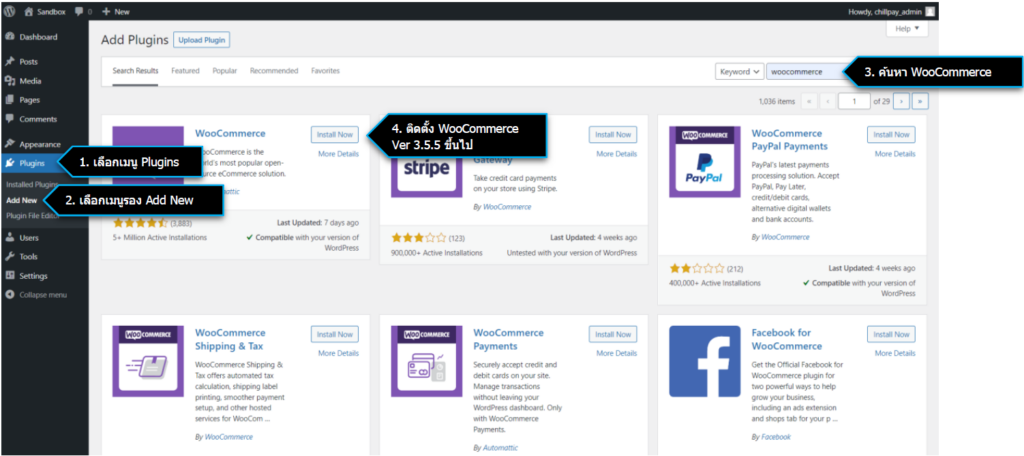Open More Details for Facebook for WooCommerce
The height and width of the screenshot is (456, 1024).
895,353
